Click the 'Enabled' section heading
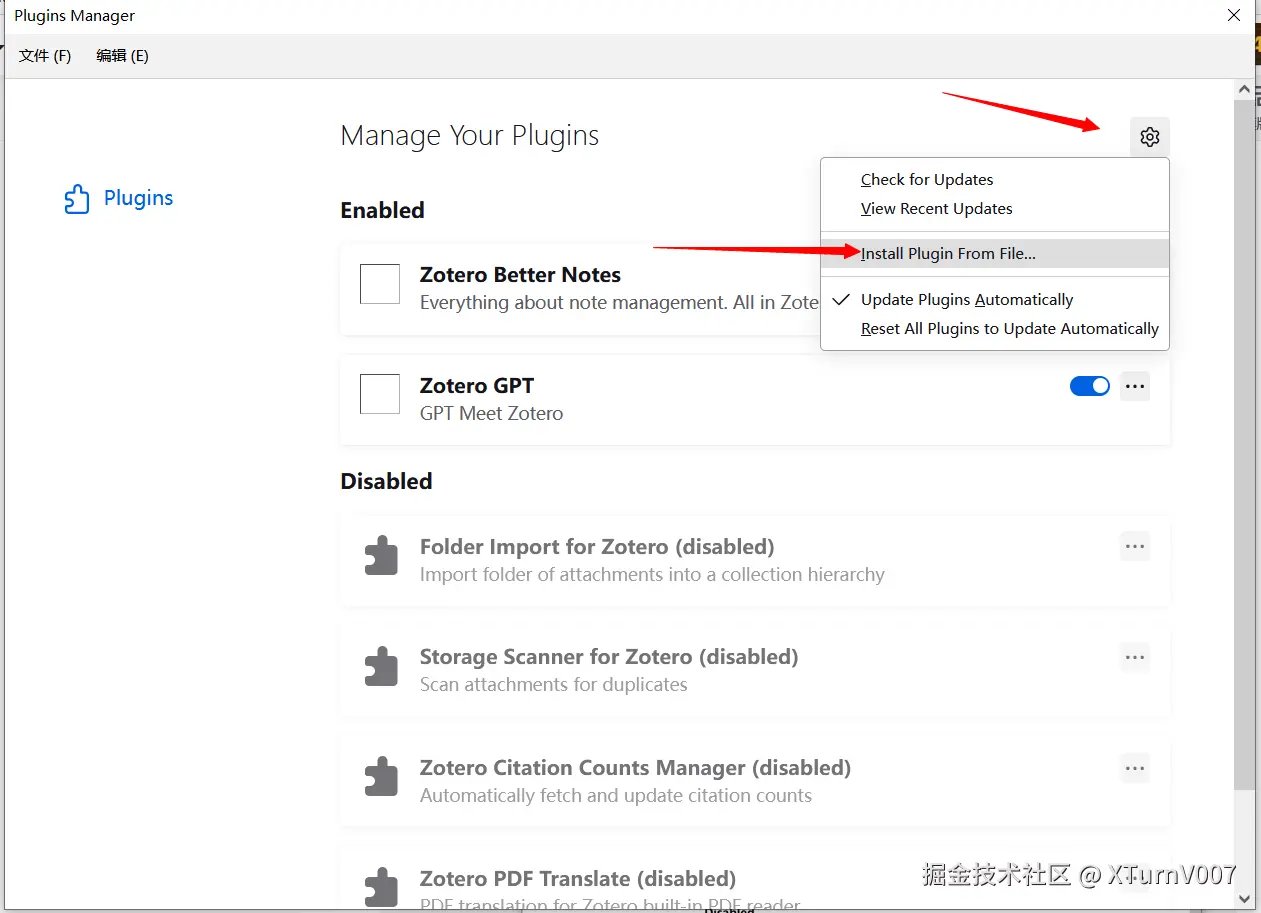 click(x=382, y=210)
